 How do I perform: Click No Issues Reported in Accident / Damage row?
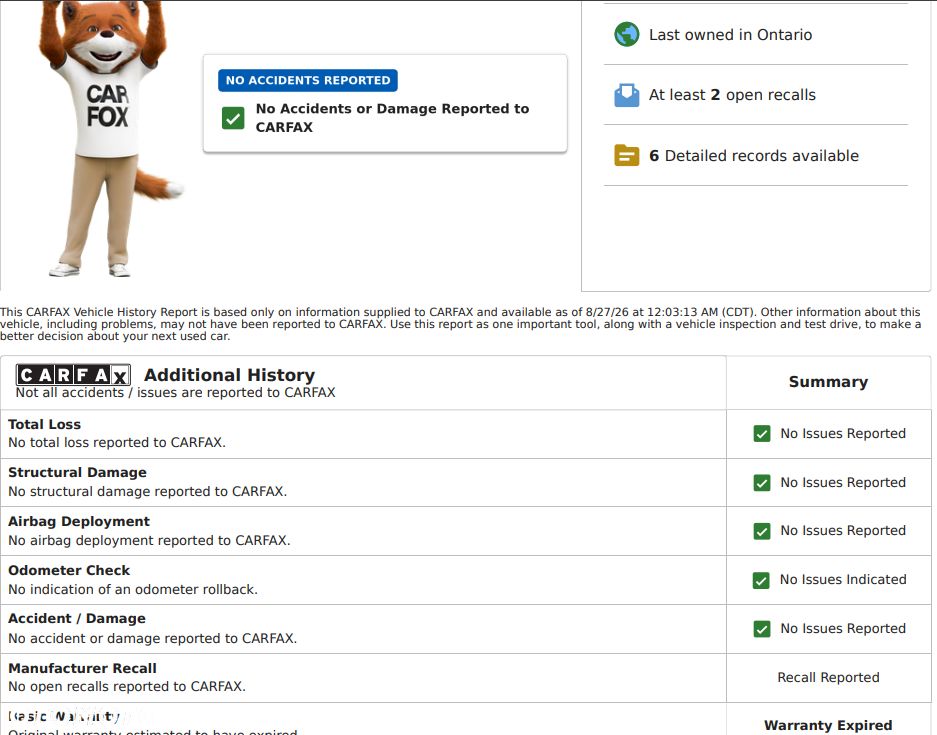click(x=843, y=629)
